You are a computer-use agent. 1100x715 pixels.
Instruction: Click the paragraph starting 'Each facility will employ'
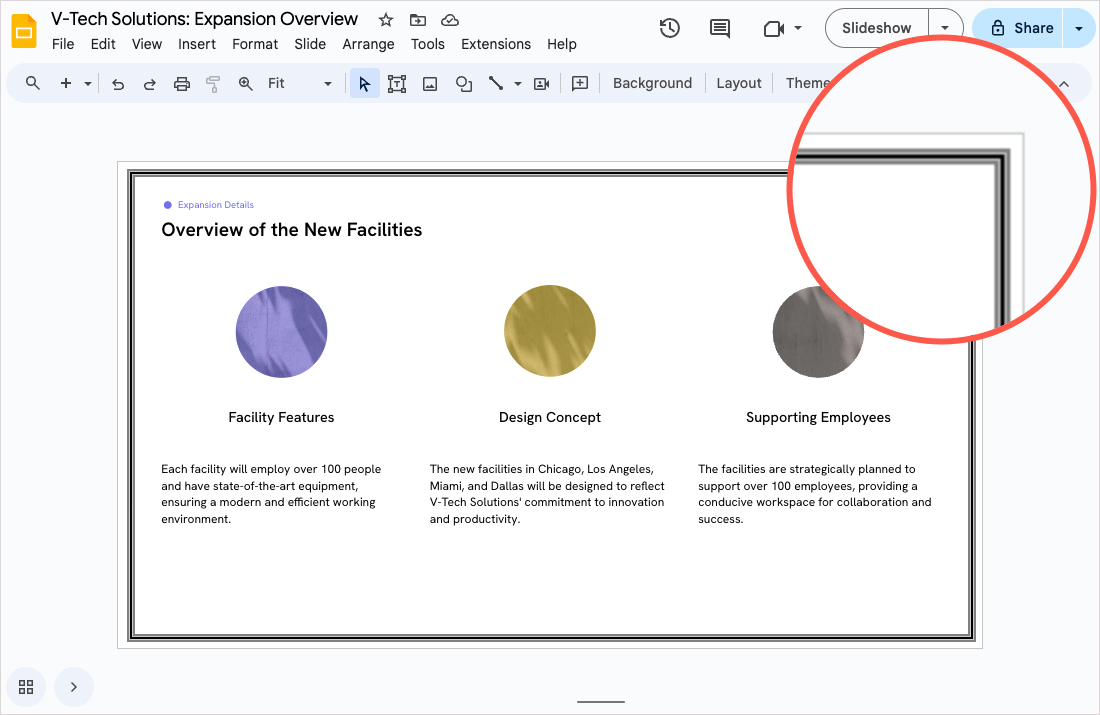point(271,494)
